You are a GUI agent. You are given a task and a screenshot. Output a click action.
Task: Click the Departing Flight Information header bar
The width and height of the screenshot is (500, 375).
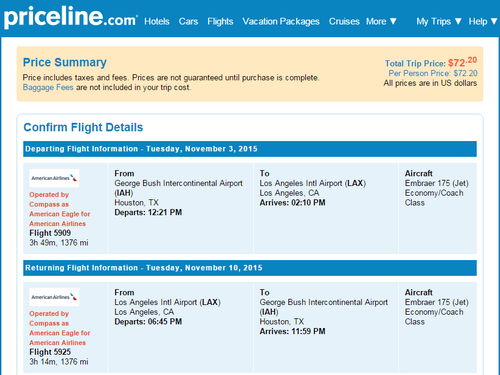[x=250, y=149]
